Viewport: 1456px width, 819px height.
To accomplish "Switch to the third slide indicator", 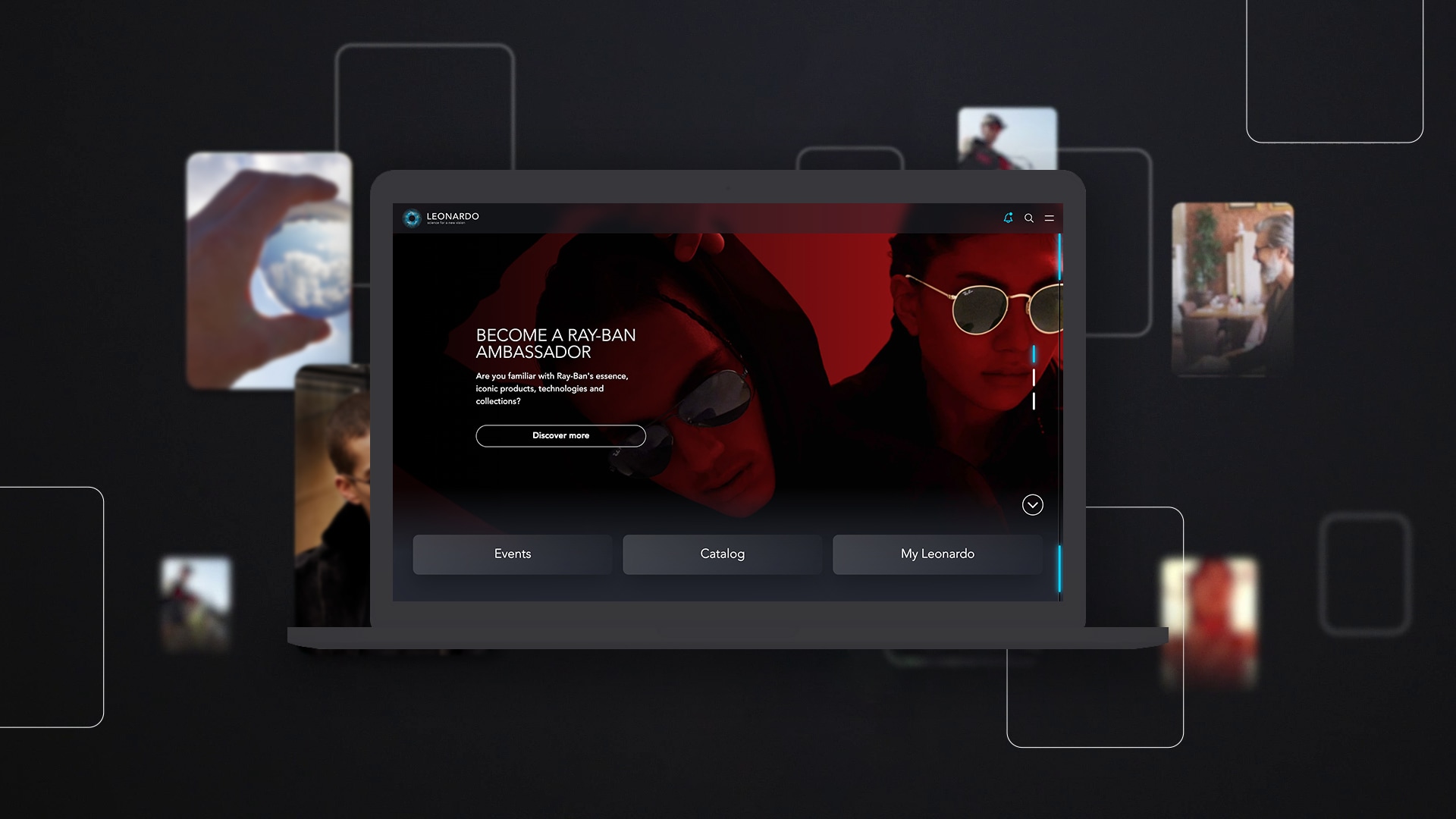I will coord(1034,400).
